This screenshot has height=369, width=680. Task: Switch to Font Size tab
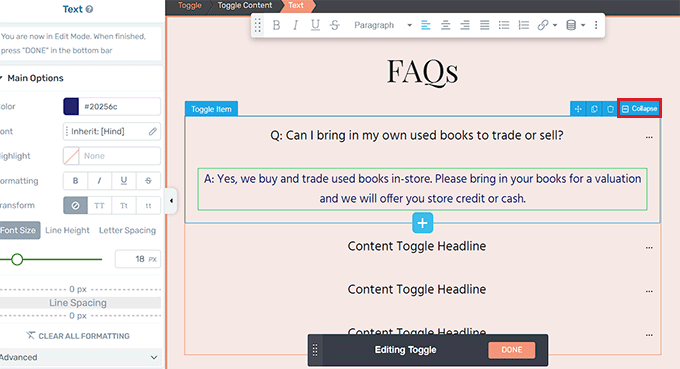click(19, 230)
